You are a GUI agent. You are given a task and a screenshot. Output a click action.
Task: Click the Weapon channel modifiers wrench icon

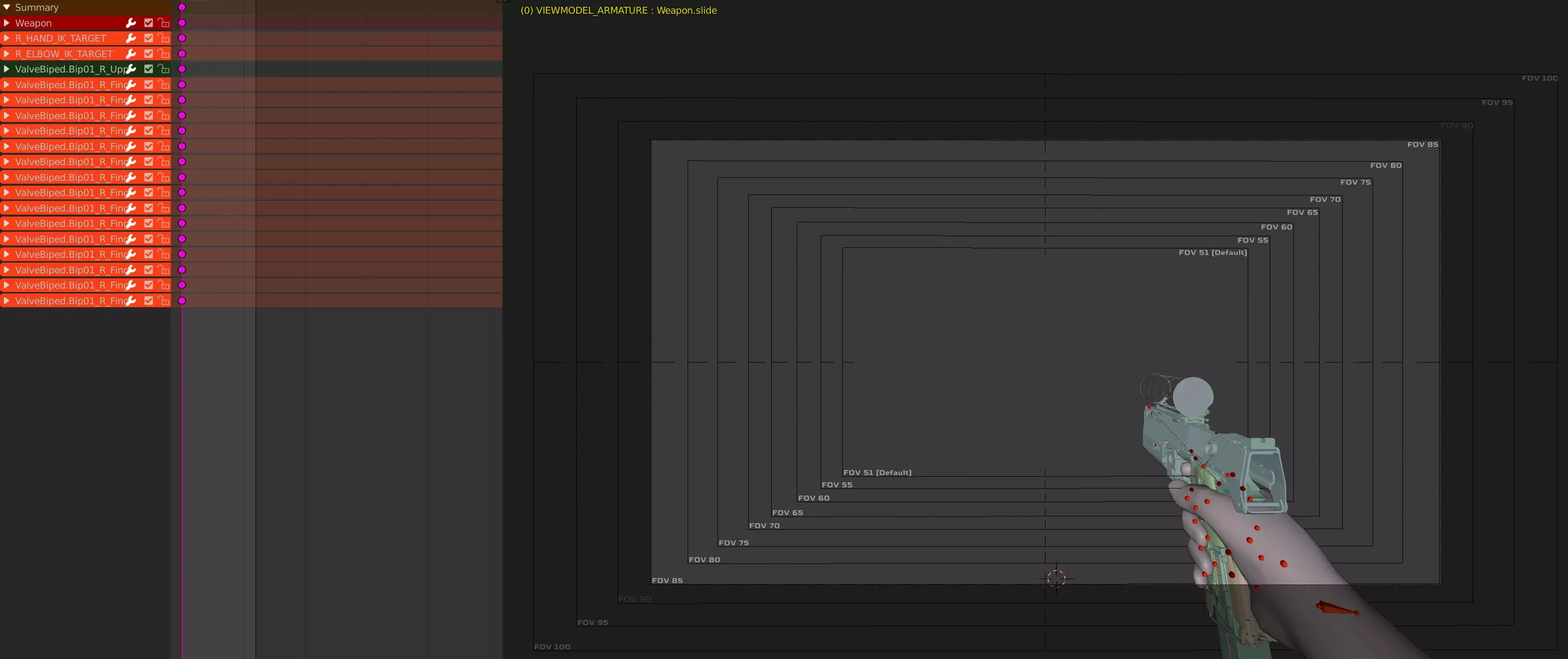coord(131,23)
